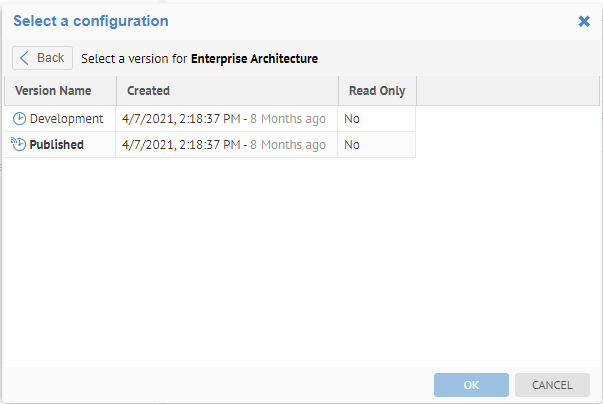Select the Published version name

tap(56, 145)
